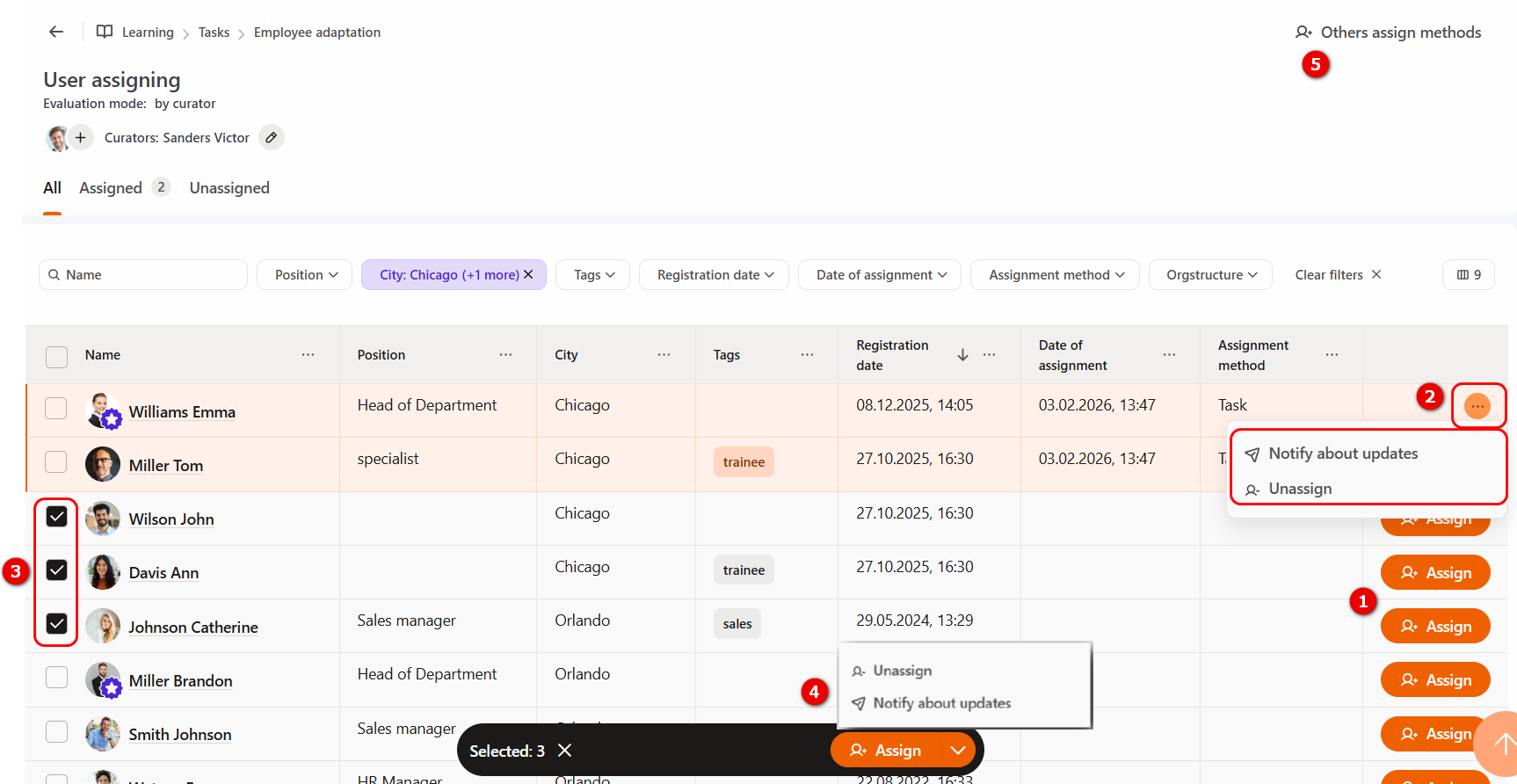The image size is (1517, 784).
Task: Uncheck the Wilson John checkbox
Action: (56, 517)
